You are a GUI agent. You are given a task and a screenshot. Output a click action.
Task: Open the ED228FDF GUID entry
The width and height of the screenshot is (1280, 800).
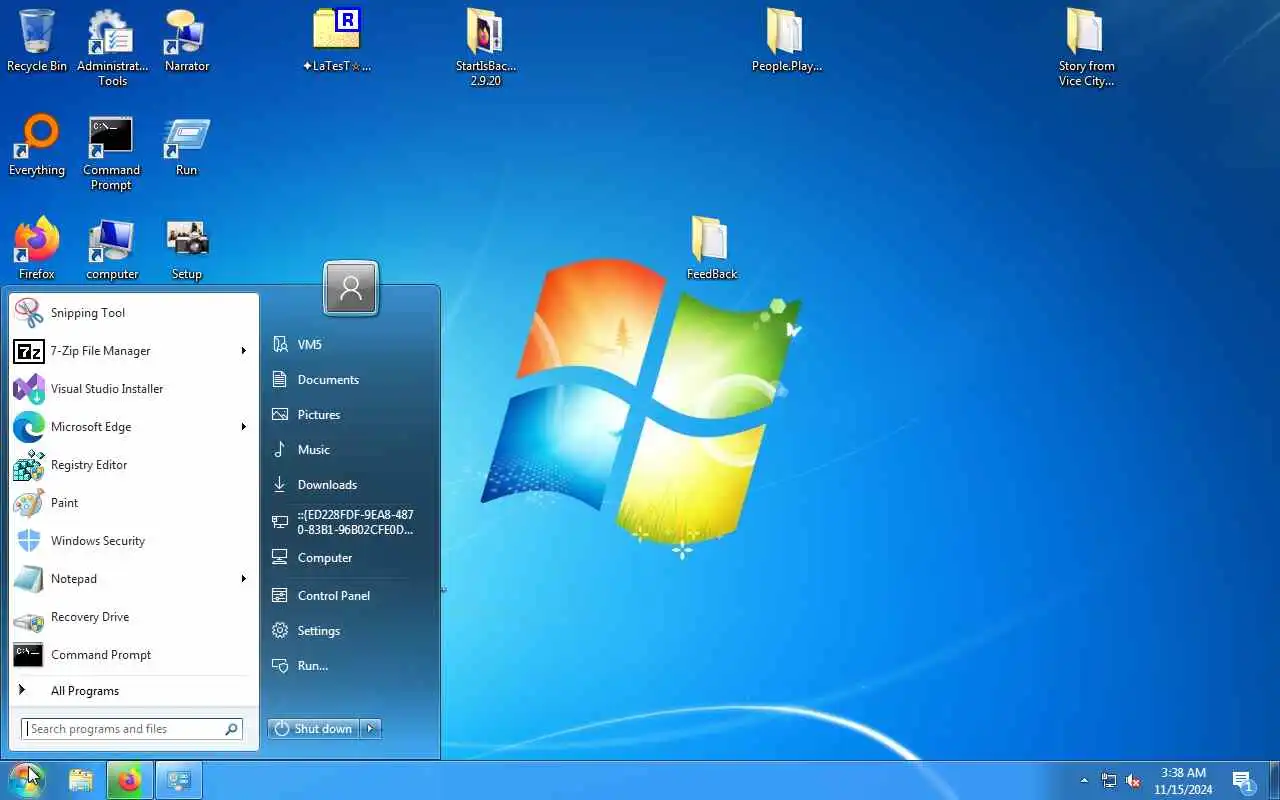coord(350,522)
